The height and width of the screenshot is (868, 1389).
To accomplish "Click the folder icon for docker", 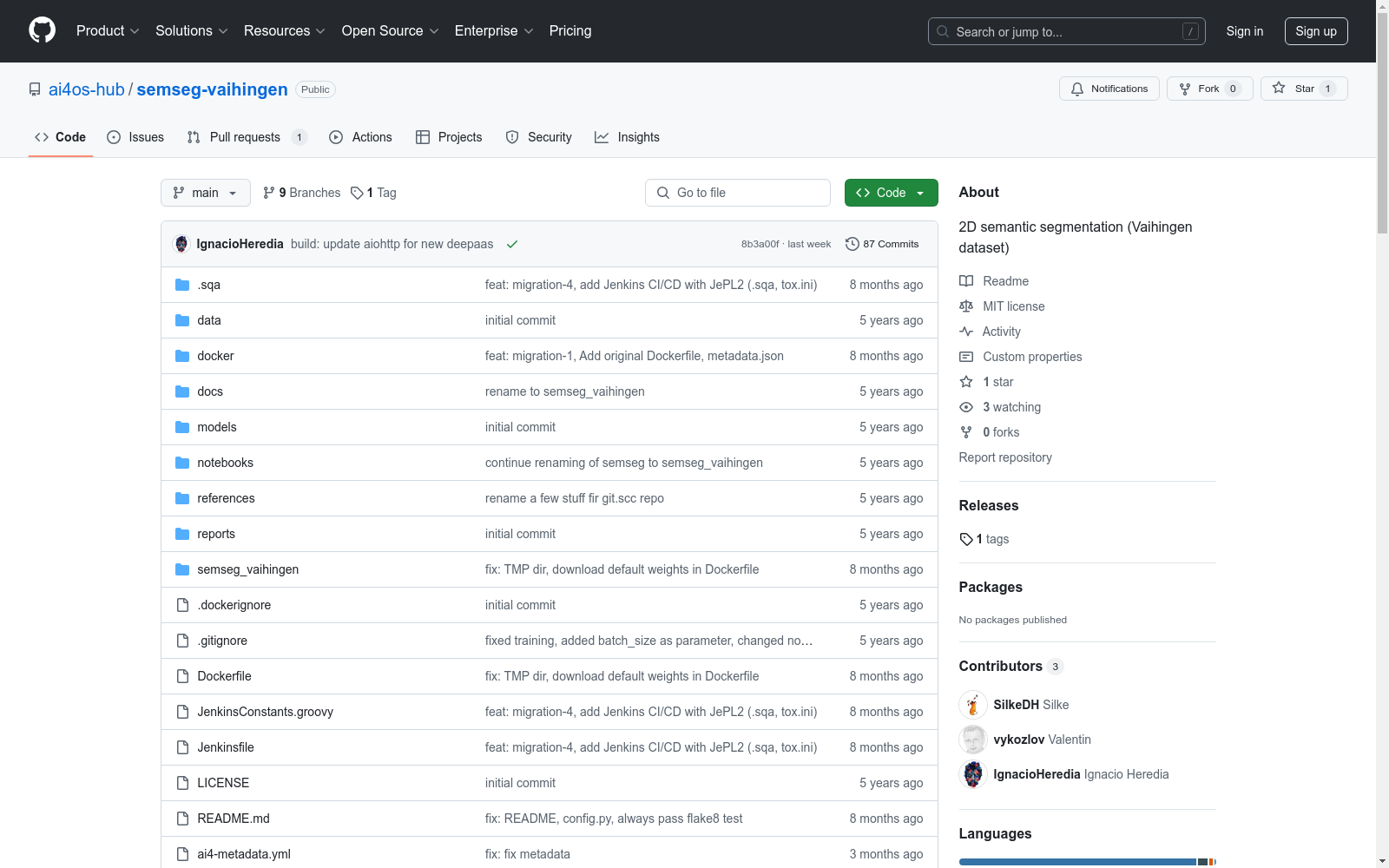I will click(182, 356).
